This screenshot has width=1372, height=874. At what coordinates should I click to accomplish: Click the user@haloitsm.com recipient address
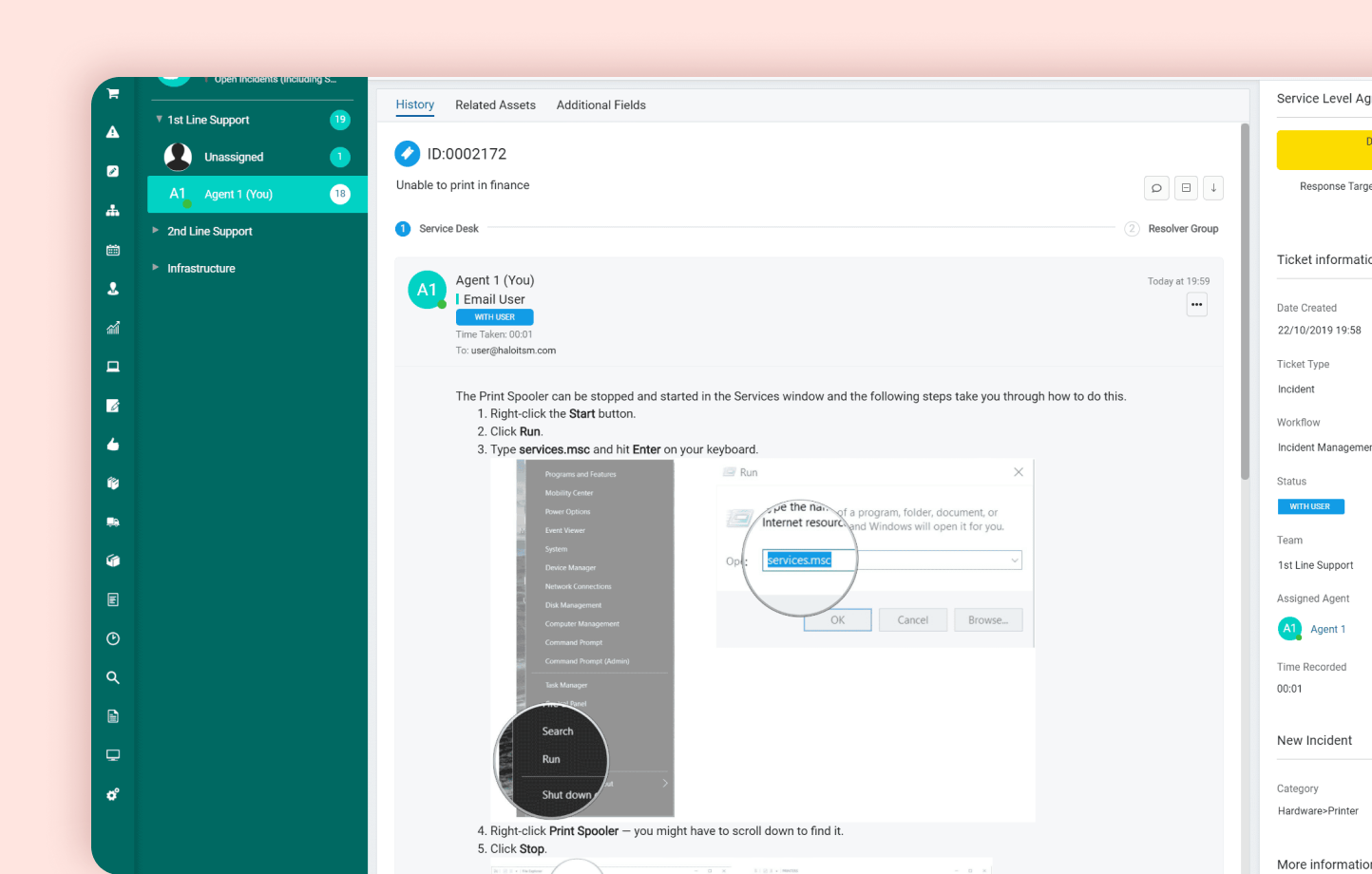click(513, 351)
